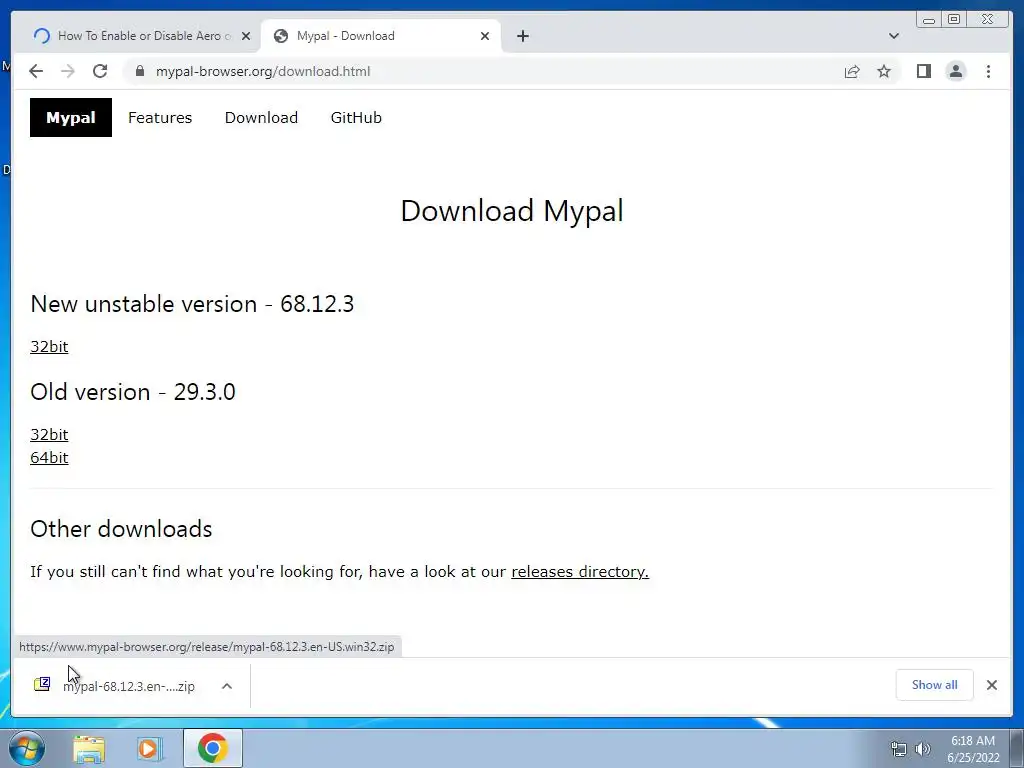
Task: Open the releases directory link
Action: coord(580,571)
